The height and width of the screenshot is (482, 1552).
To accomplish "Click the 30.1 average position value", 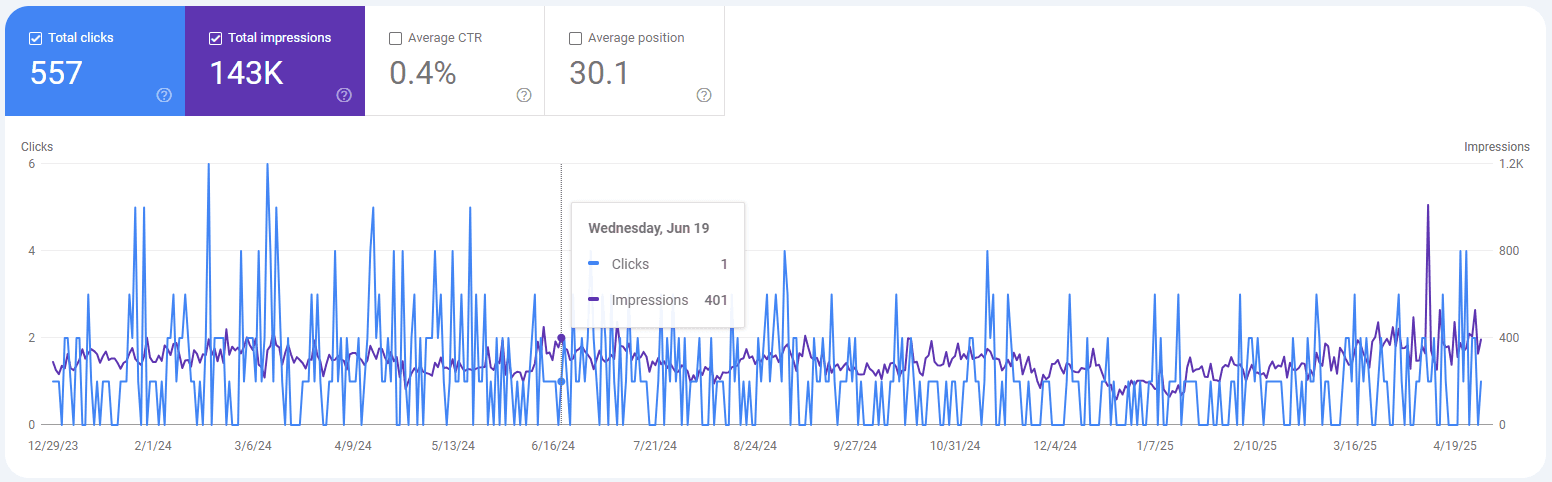I will (599, 73).
